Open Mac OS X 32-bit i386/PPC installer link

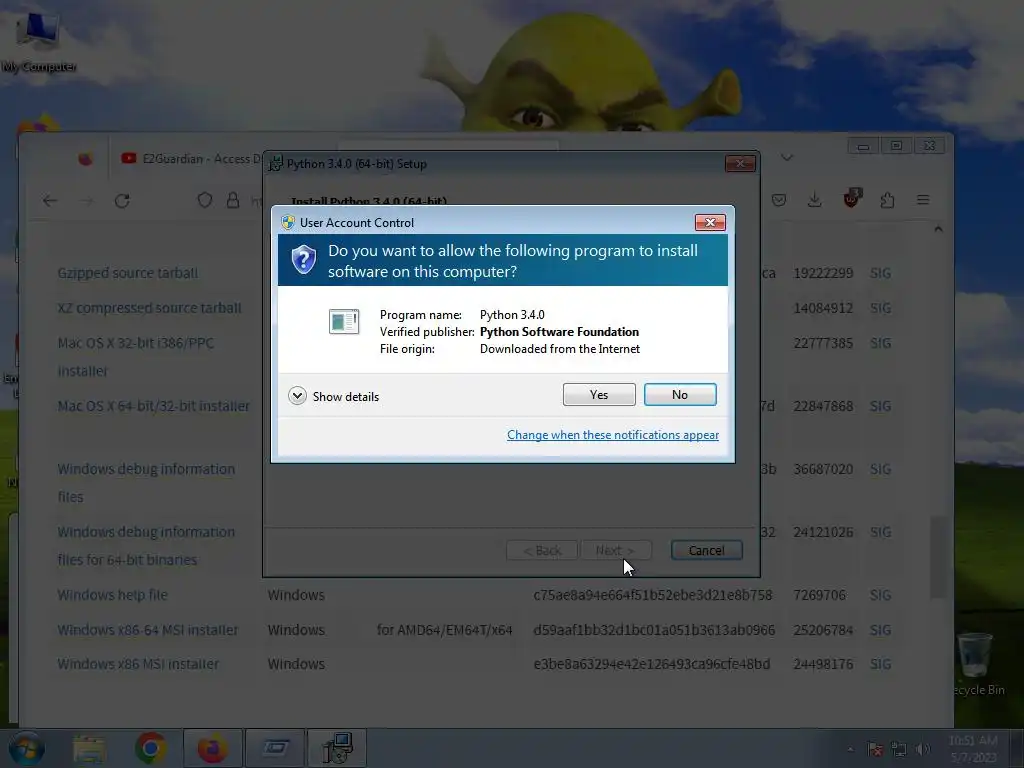[135, 357]
